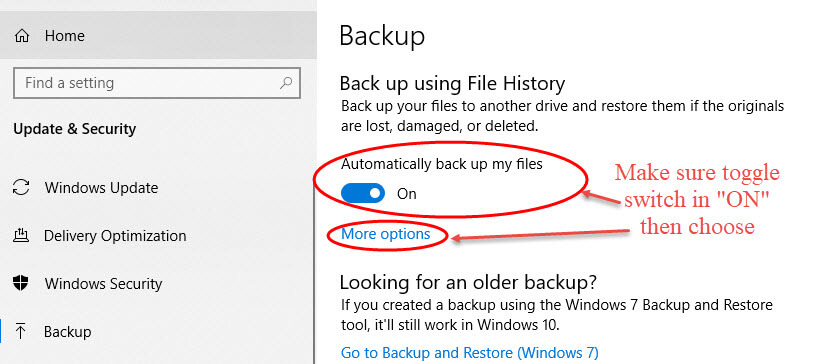Image resolution: width=814 pixels, height=364 pixels.
Task: Click Back up using File History heading
Action: [452, 84]
